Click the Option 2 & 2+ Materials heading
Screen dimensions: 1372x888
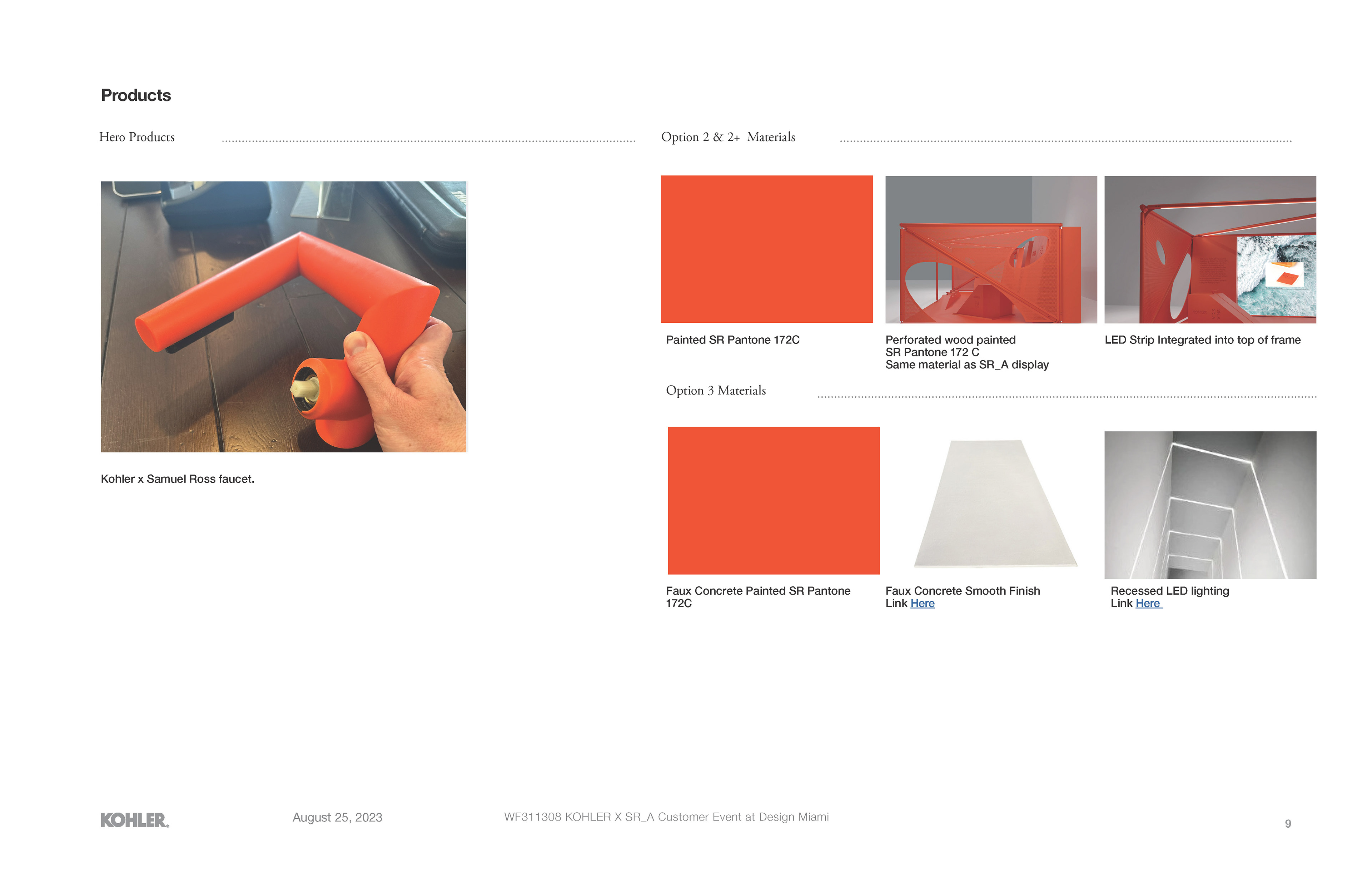(x=728, y=137)
